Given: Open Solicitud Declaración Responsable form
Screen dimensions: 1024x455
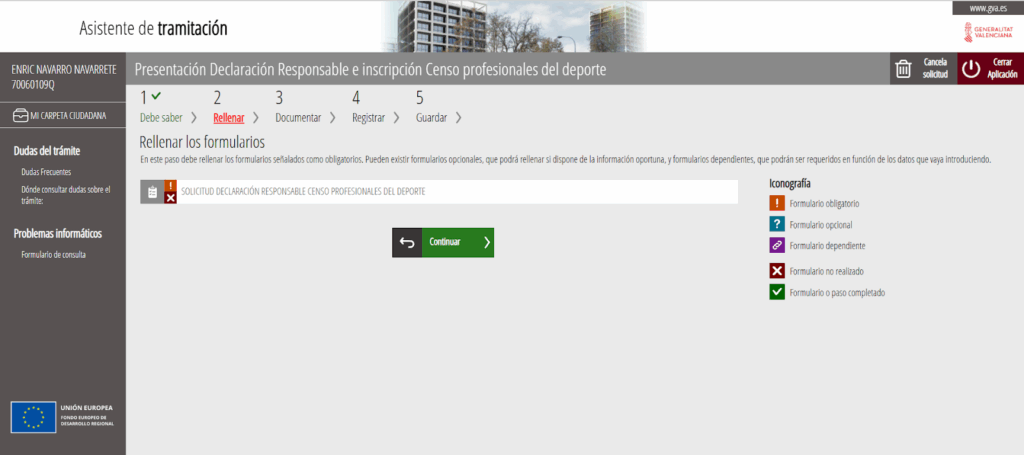Looking at the screenshot, I should tap(303, 191).
